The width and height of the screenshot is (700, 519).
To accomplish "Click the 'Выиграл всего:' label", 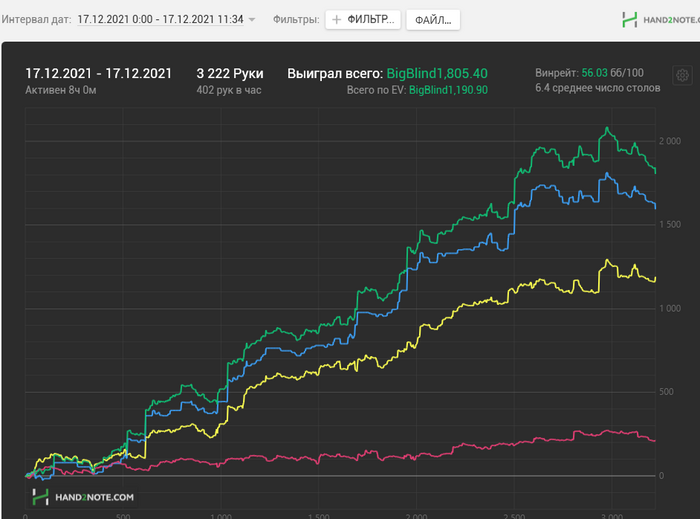I will [x=335, y=73].
